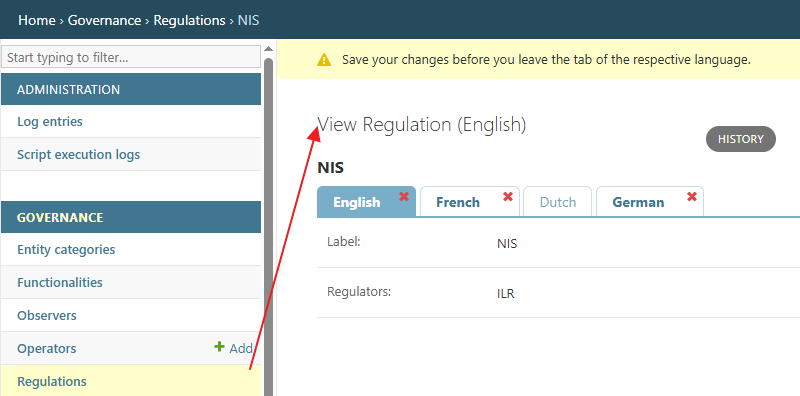This screenshot has width=800, height=396.
Task: Open Operators in the sidebar
Action: 47,349
